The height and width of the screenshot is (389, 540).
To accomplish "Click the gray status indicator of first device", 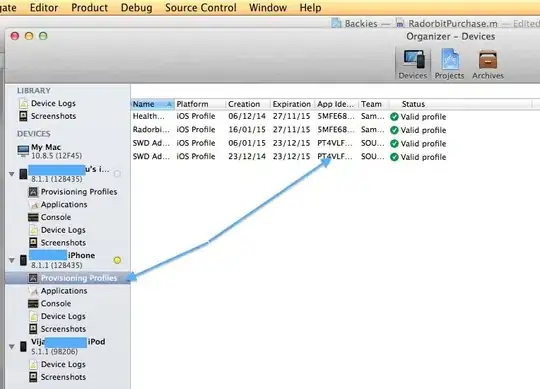I will point(117,174).
